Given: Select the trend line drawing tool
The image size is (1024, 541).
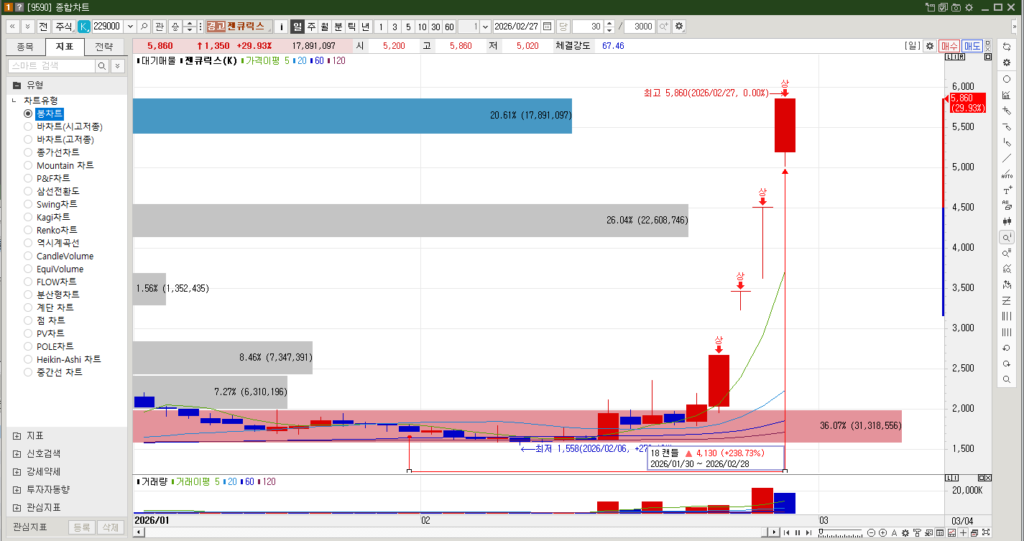Looking at the screenshot, I should pyautogui.click(x=1006, y=158).
